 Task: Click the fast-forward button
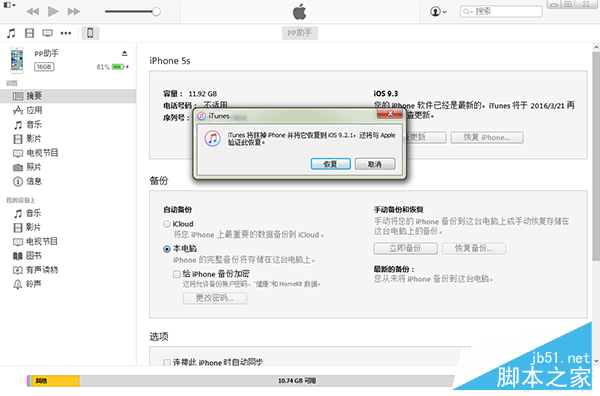pyautogui.click(x=74, y=11)
